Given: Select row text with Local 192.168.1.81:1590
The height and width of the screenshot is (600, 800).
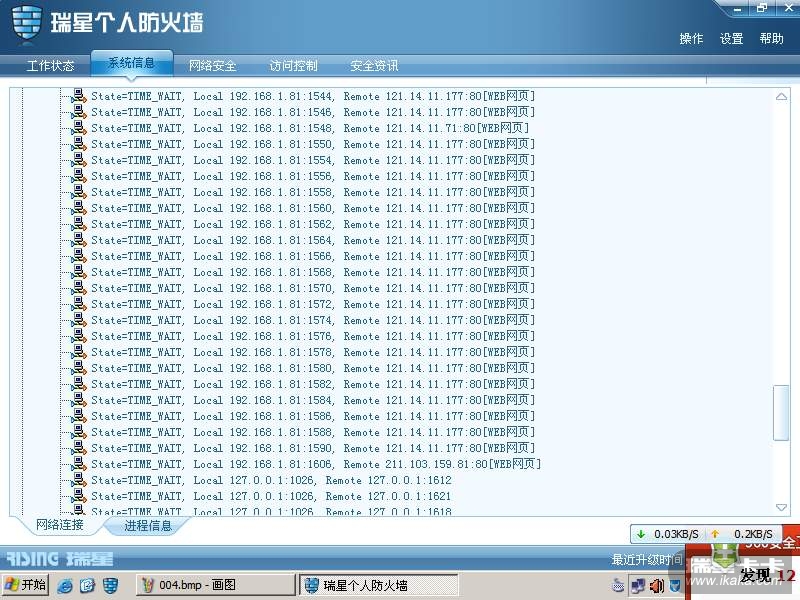Looking at the screenshot, I should (x=313, y=448).
